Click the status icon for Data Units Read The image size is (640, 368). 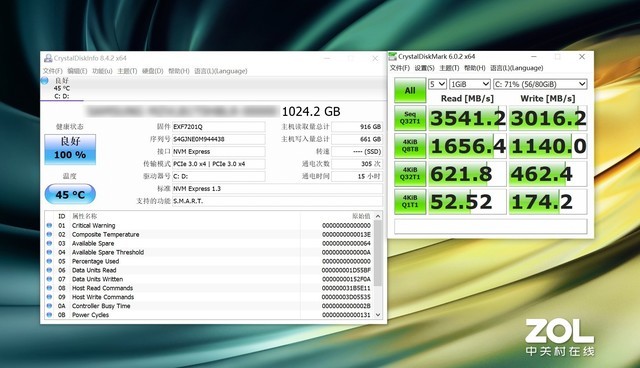49,270
